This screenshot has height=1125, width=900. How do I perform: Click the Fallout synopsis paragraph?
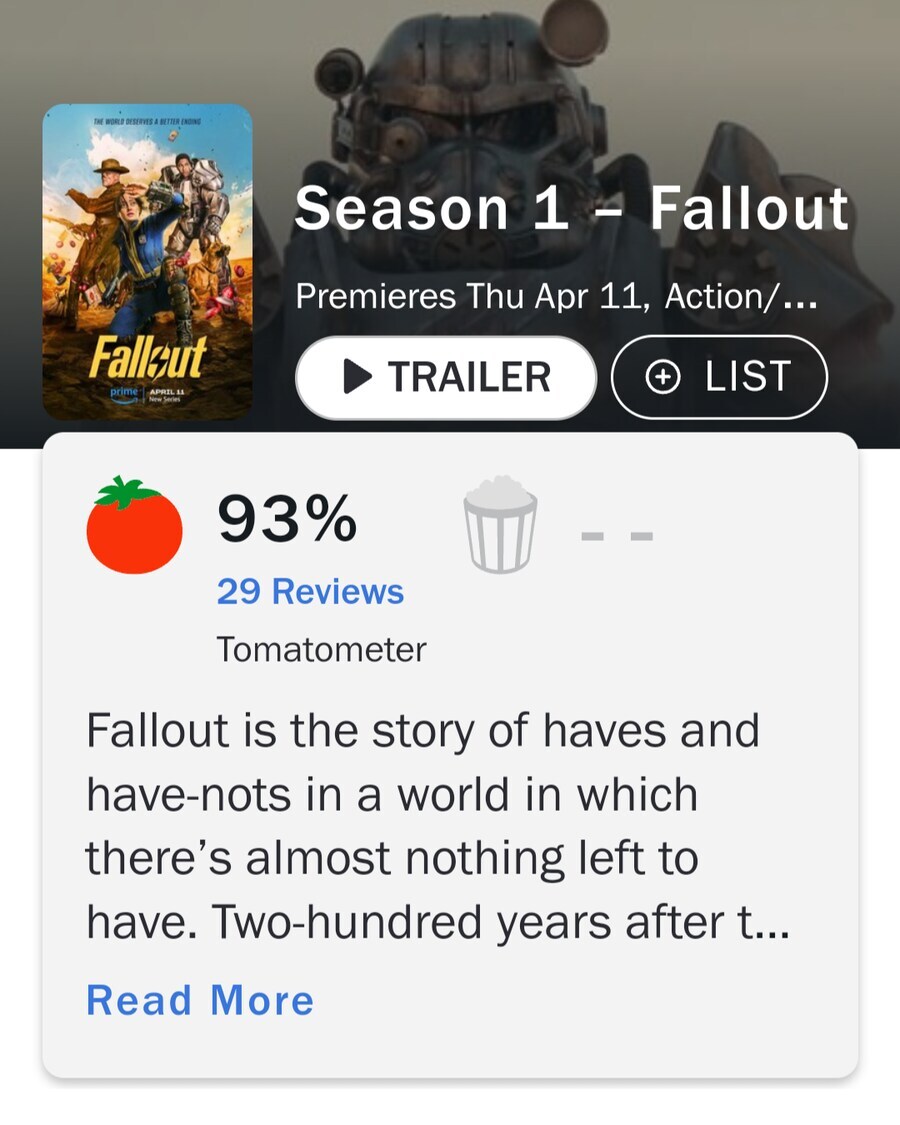pos(420,825)
